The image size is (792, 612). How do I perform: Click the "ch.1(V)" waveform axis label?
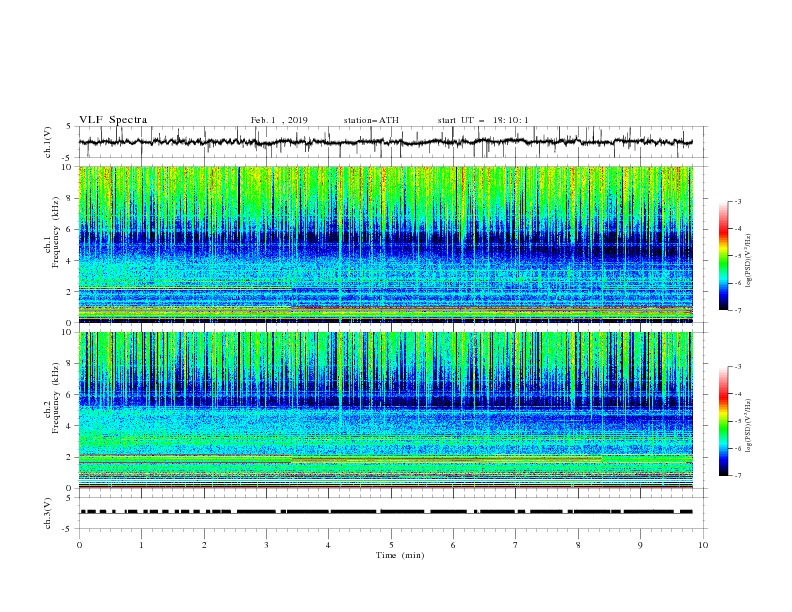(x=48, y=142)
